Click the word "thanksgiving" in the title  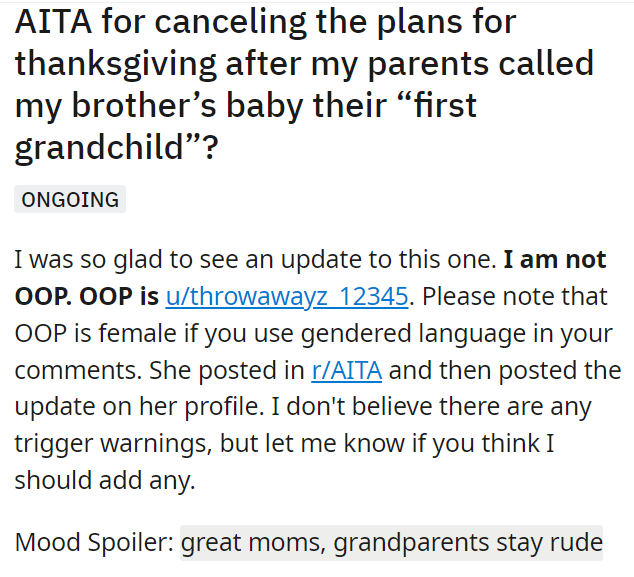tap(116, 64)
